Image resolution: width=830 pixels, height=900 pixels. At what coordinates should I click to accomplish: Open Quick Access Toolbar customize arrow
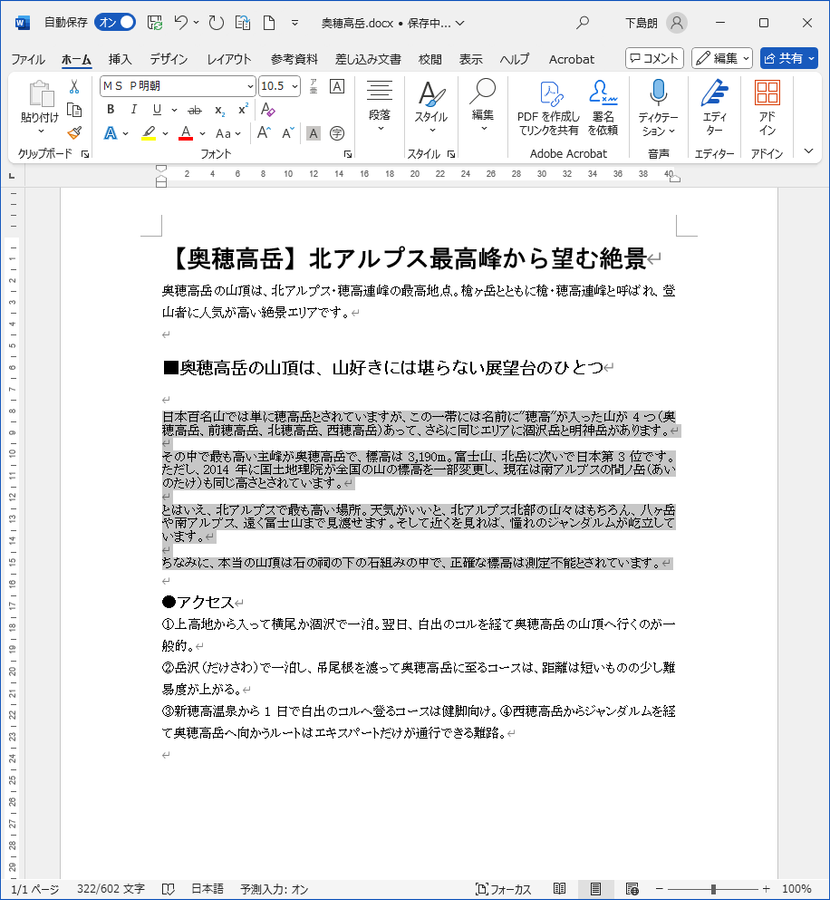click(295, 23)
